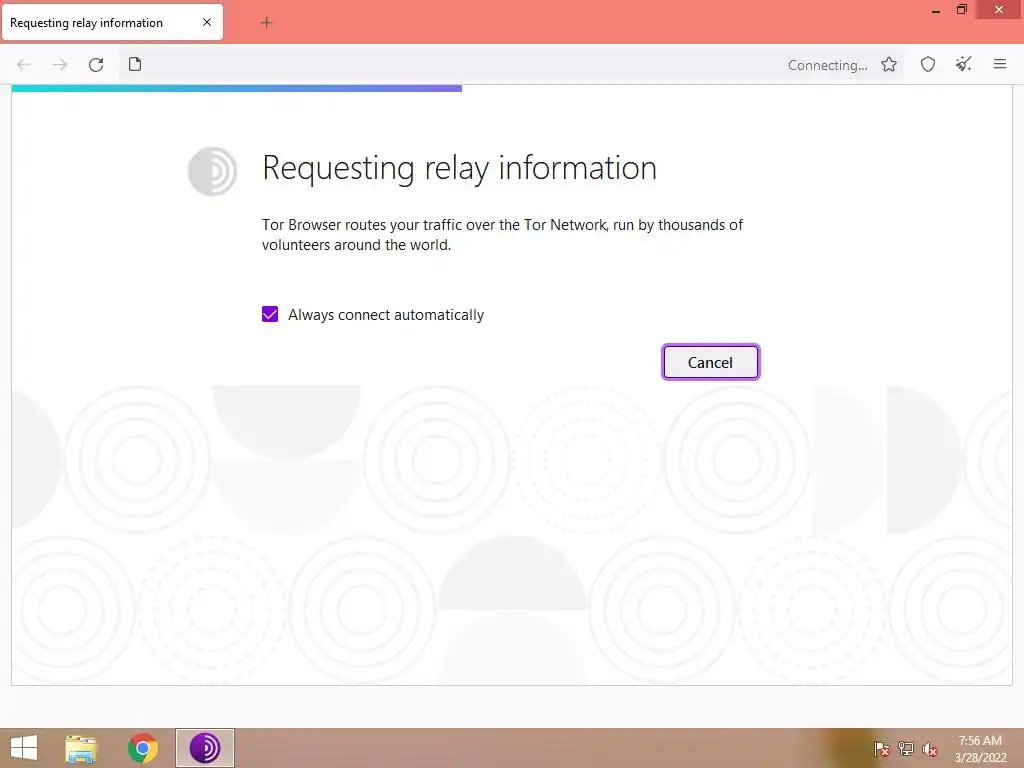Click the connection progress bar

coord(236,88)
